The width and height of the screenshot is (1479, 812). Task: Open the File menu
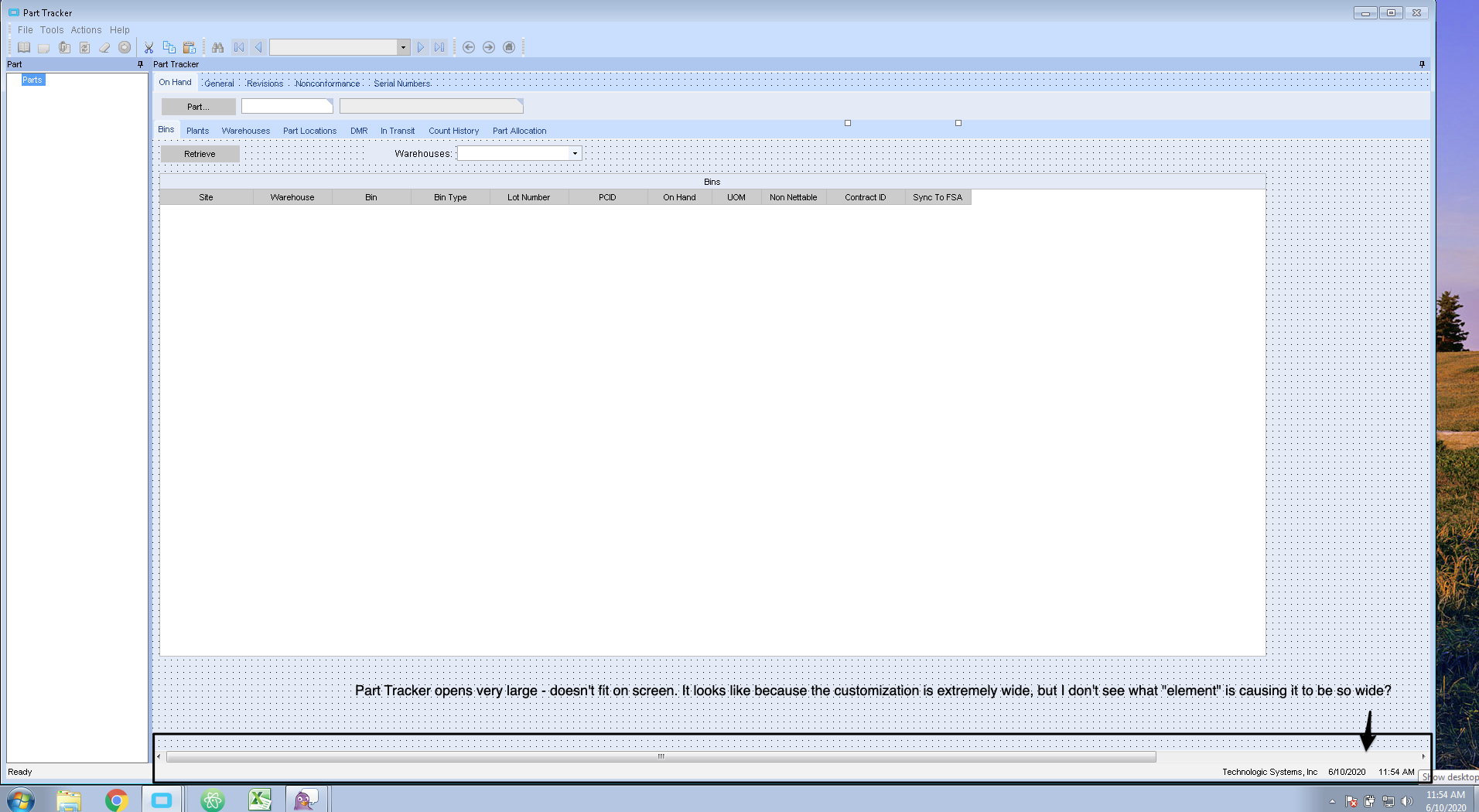(x=26, y=30)
